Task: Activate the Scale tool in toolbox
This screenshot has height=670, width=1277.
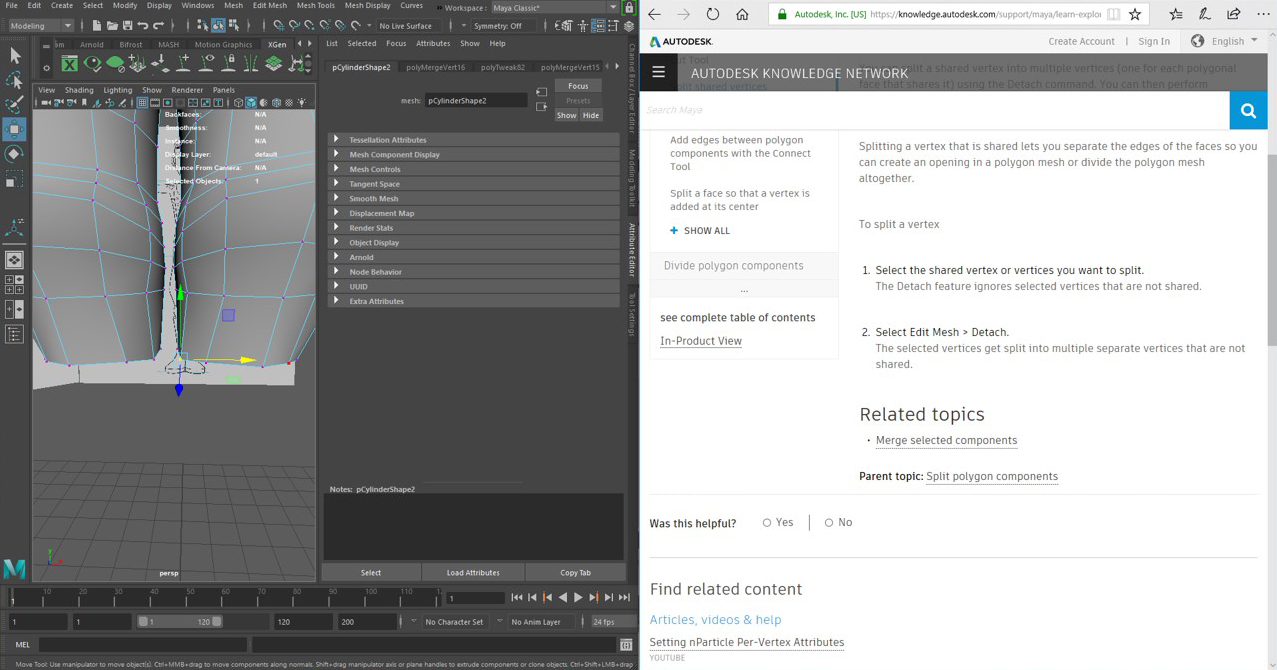Action: pos(15,179)
